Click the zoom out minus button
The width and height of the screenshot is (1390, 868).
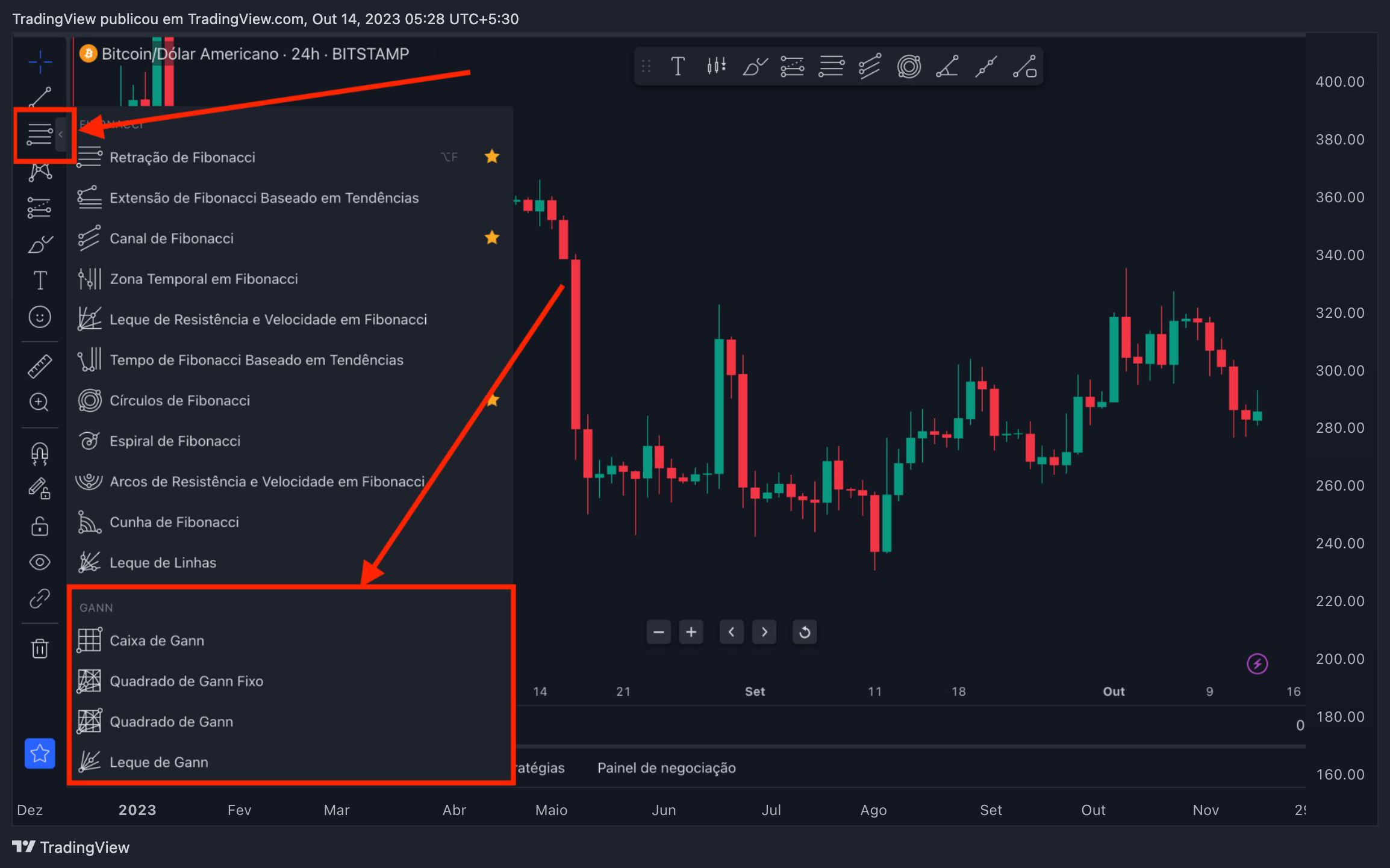[658, 632]
